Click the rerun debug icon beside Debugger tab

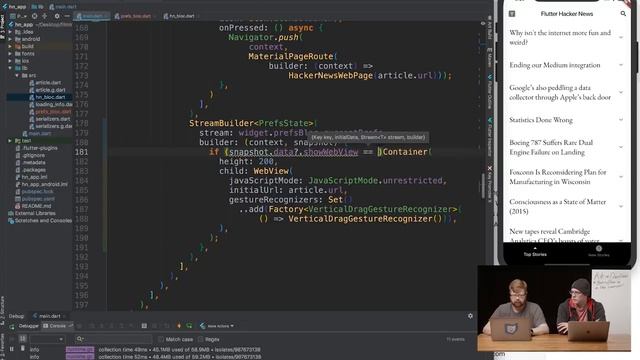coord(11,326)
